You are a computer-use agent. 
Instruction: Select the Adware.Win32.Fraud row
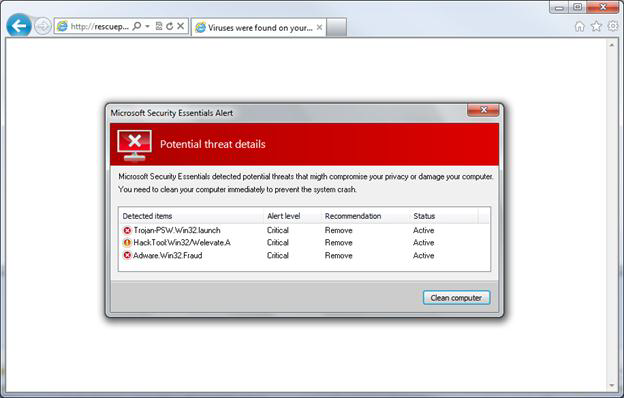point(304,256)
